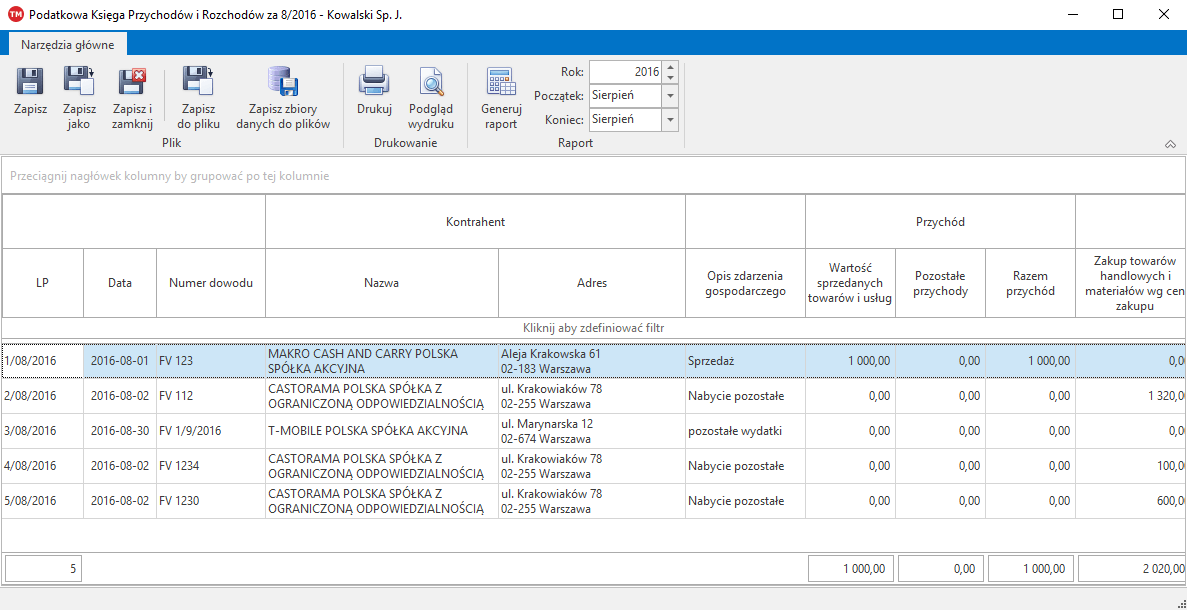Click the Drukuj printer icon
The image size is (1187, 610).
point(374,82)
